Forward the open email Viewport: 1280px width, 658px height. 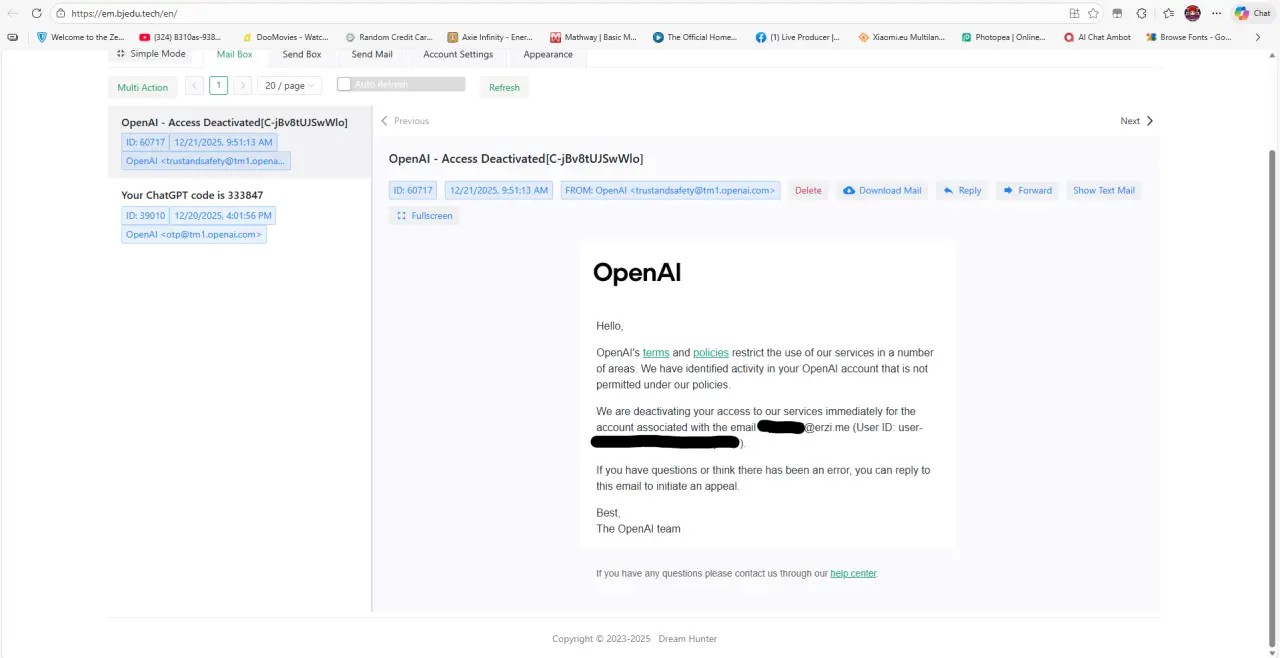pos(1027,190)
